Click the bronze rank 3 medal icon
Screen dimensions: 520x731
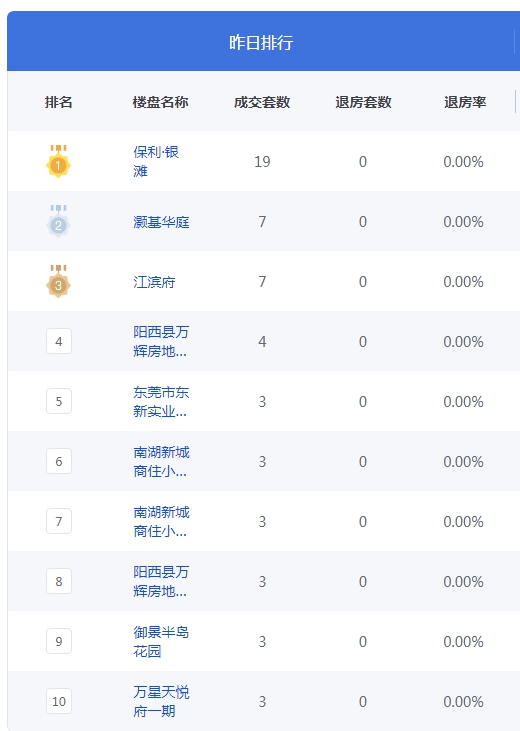58,281
